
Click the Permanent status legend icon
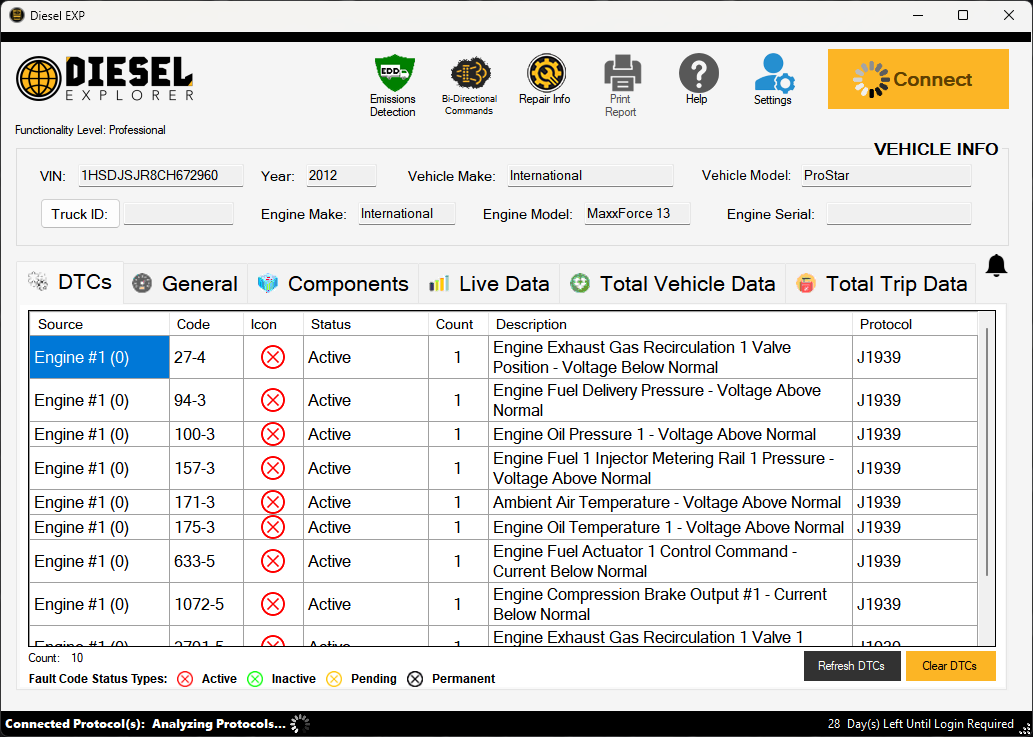415,679
